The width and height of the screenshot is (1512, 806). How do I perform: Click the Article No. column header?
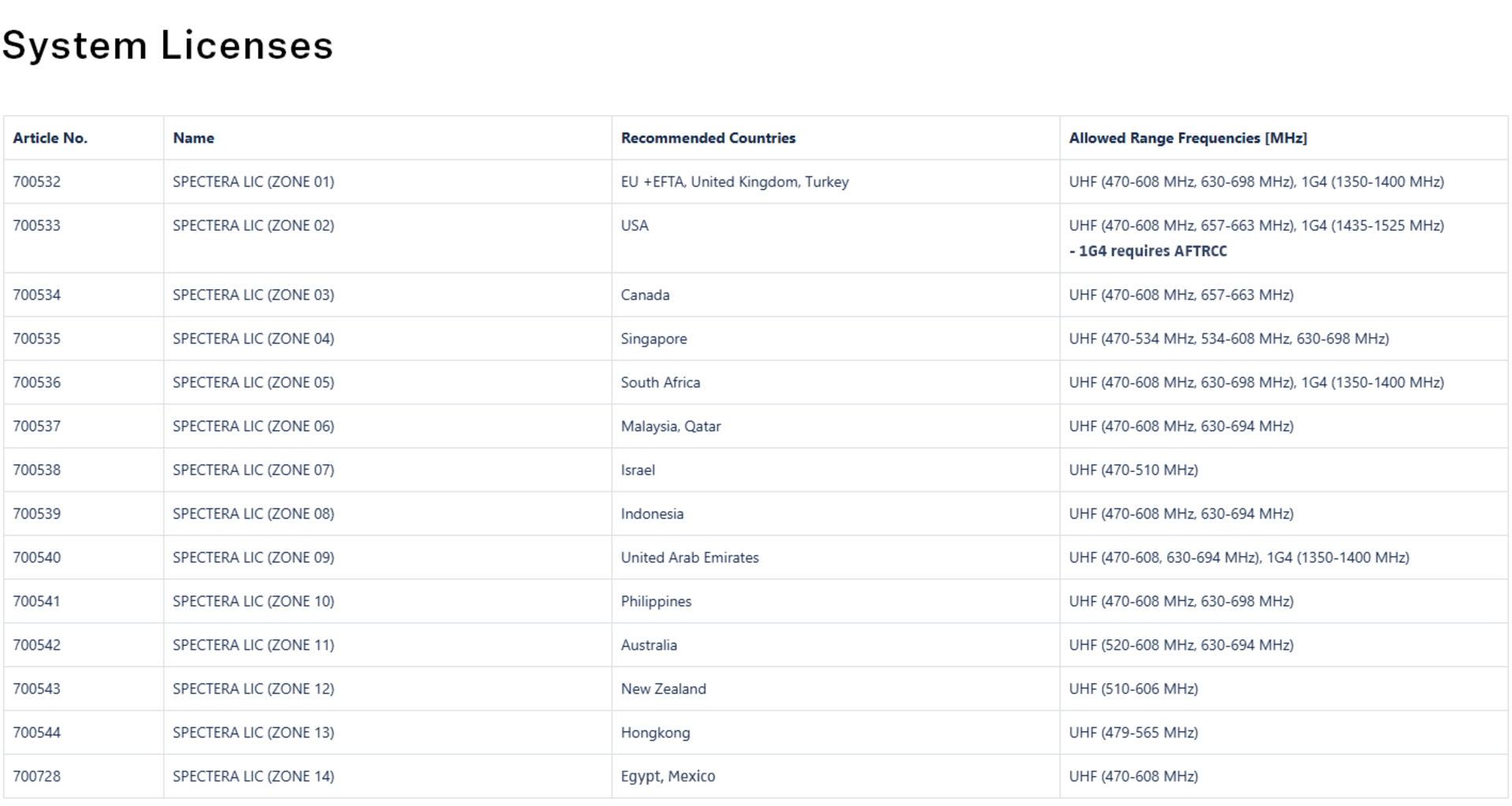50,138
